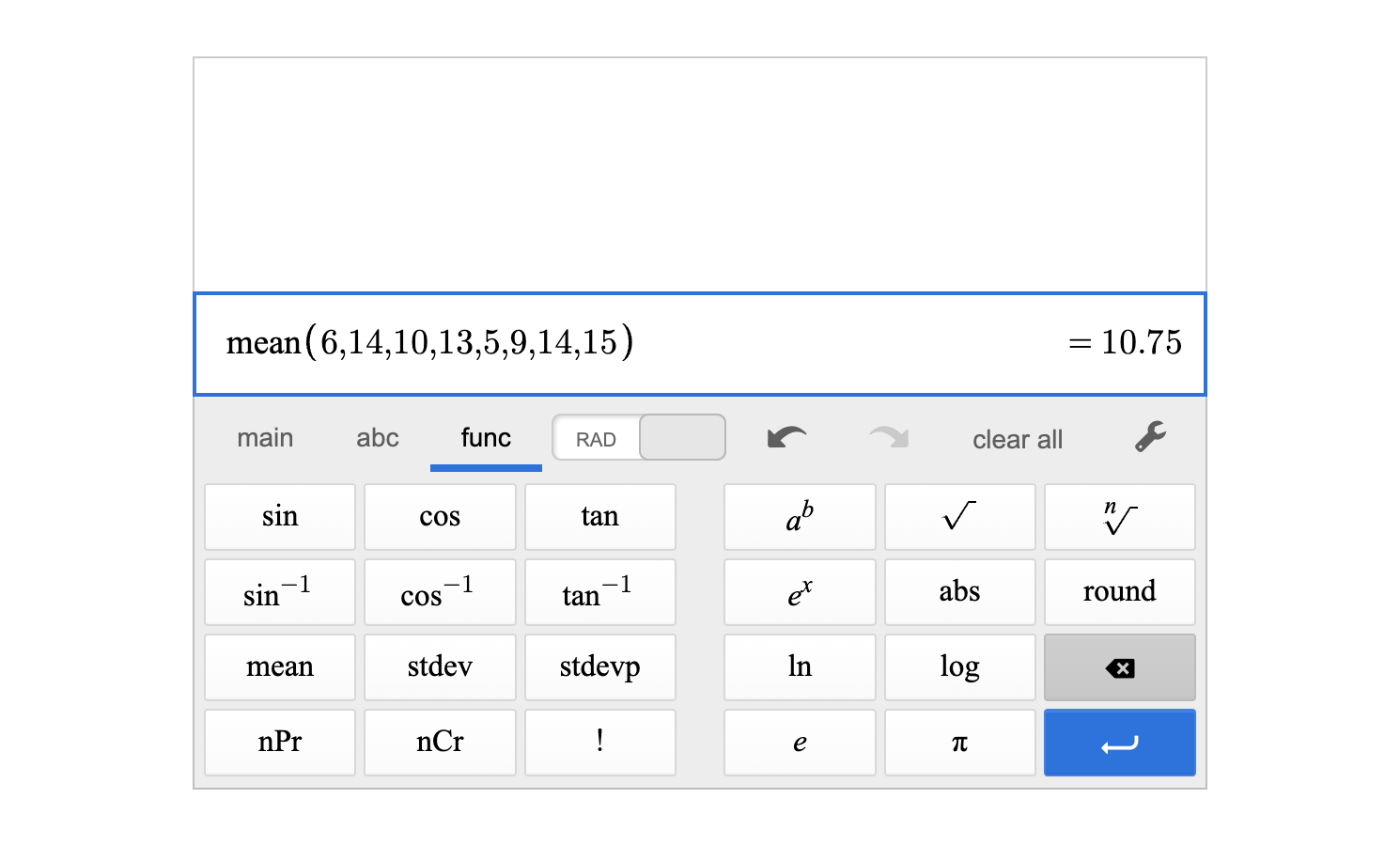Select the square root key
The image size is (1400, 846).
[x=959, y=516]
